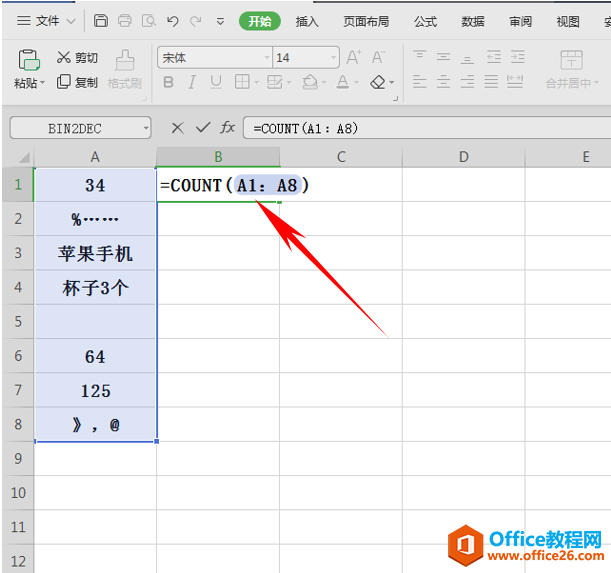Viewport: 611px width, 573px height.
Task: Open Print Preview icon
Action: pos(149,21)
